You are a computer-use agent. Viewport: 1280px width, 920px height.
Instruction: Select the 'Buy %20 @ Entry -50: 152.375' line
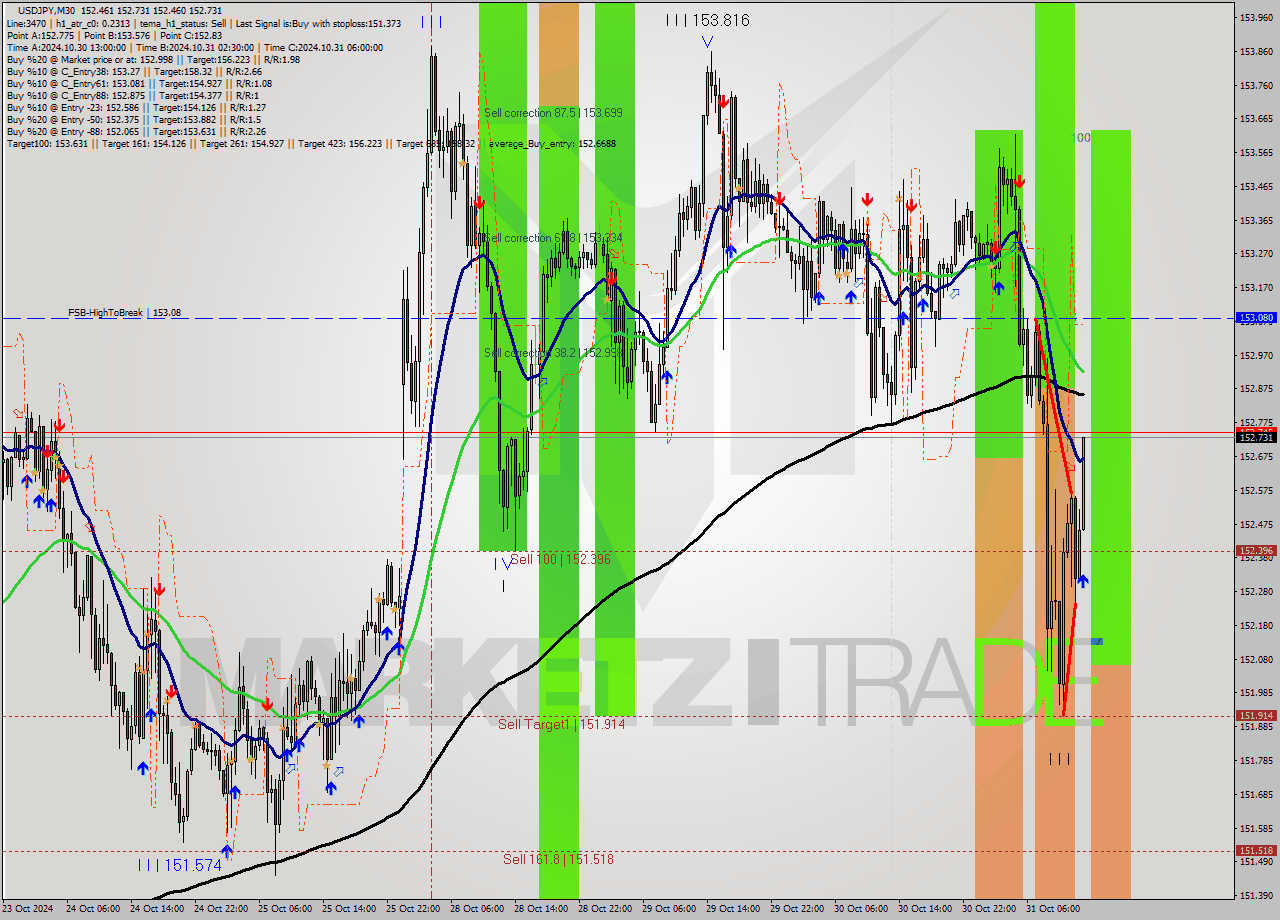(134, 119)
